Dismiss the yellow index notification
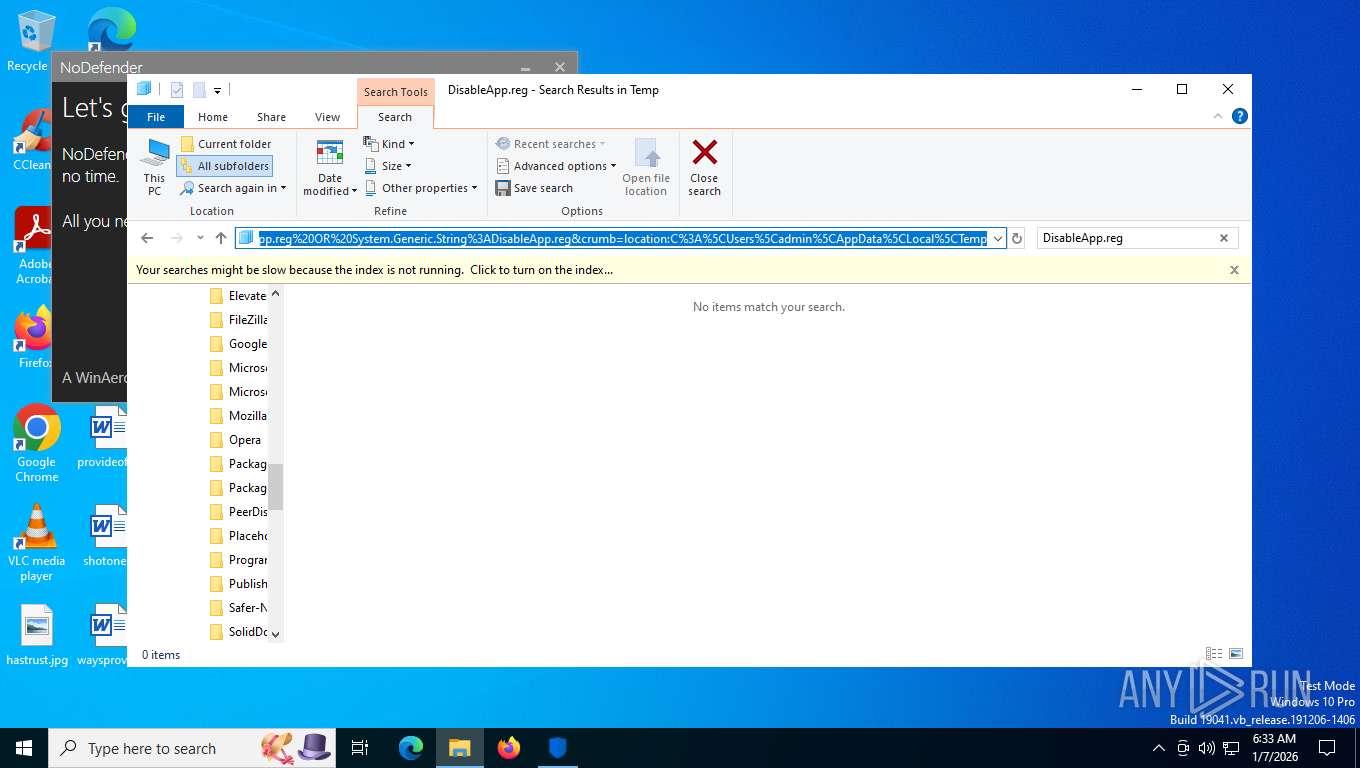The image size is (1360, 768). click(x=1234, y=270)
